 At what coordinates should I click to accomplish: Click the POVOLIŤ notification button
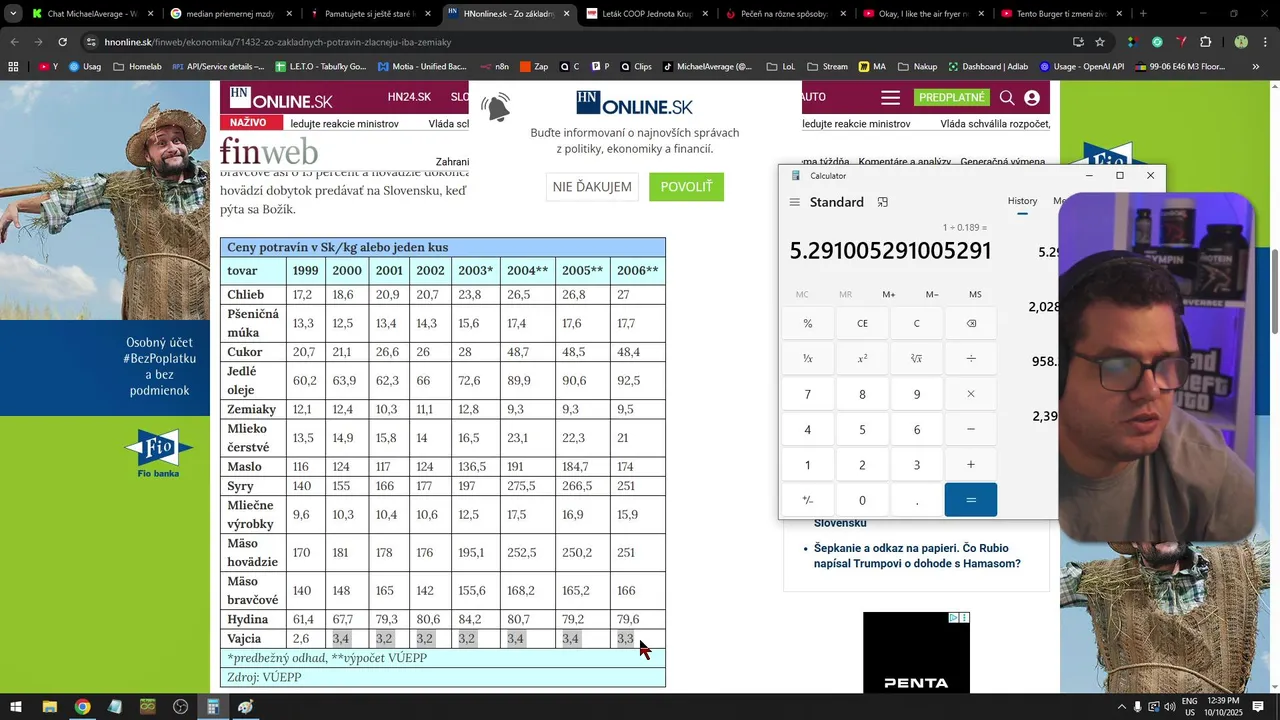686,187
